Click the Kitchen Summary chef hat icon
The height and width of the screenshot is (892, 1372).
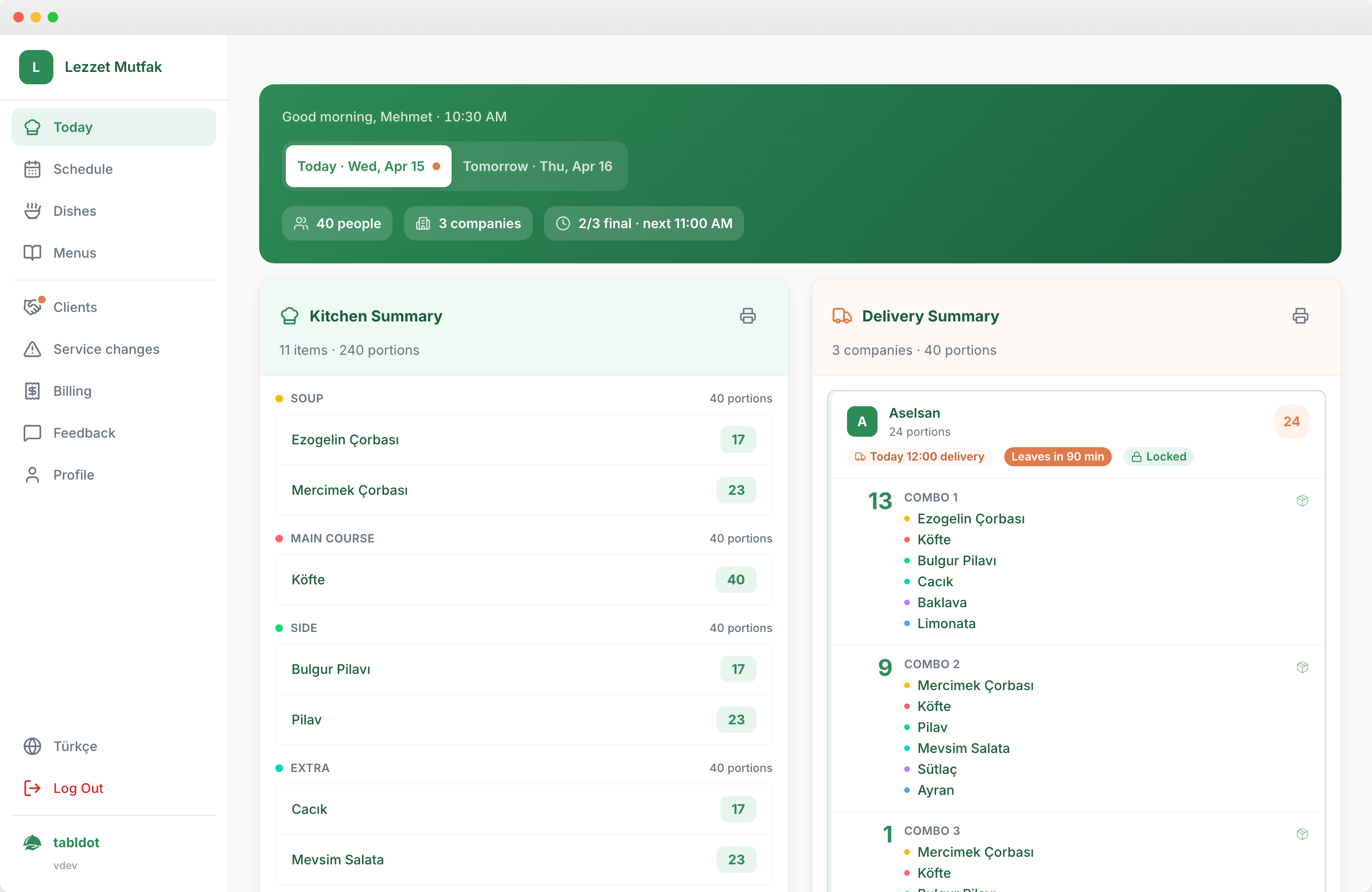pos(289,316)
